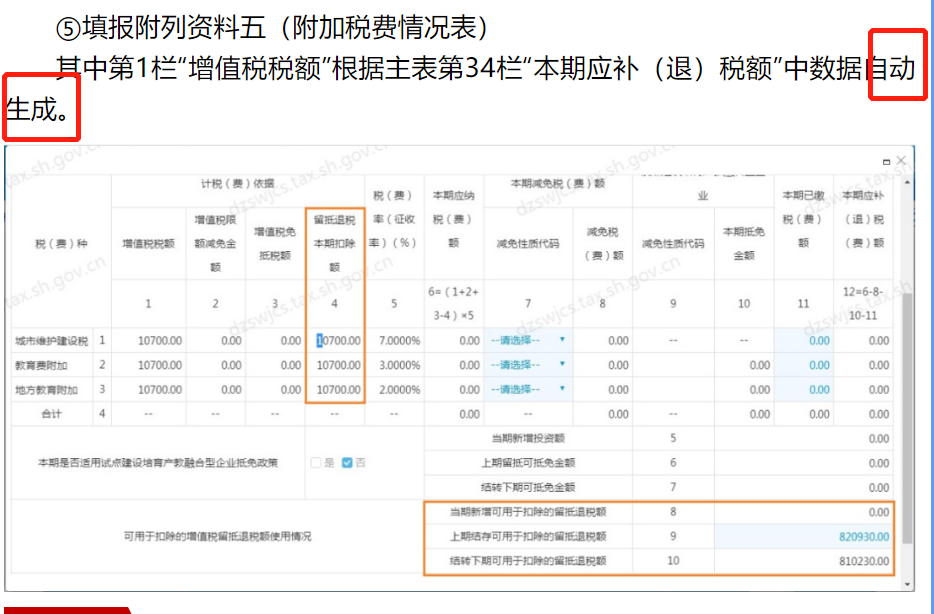This screenshot has height=614, width=934.
Task: Click 本期已缴税额 cell for 教育费附加
Action: [803, 365]
